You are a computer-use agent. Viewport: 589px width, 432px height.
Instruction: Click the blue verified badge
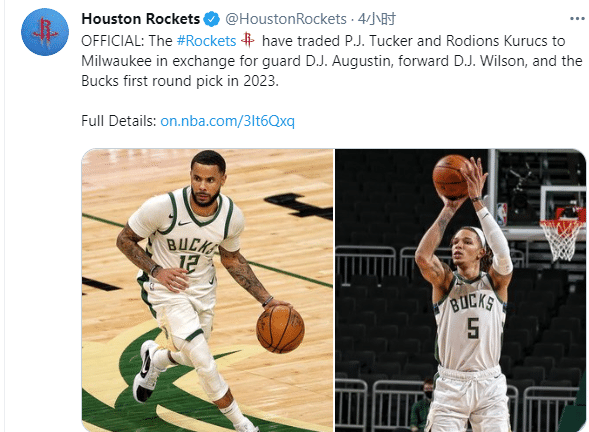click(212, 19)
